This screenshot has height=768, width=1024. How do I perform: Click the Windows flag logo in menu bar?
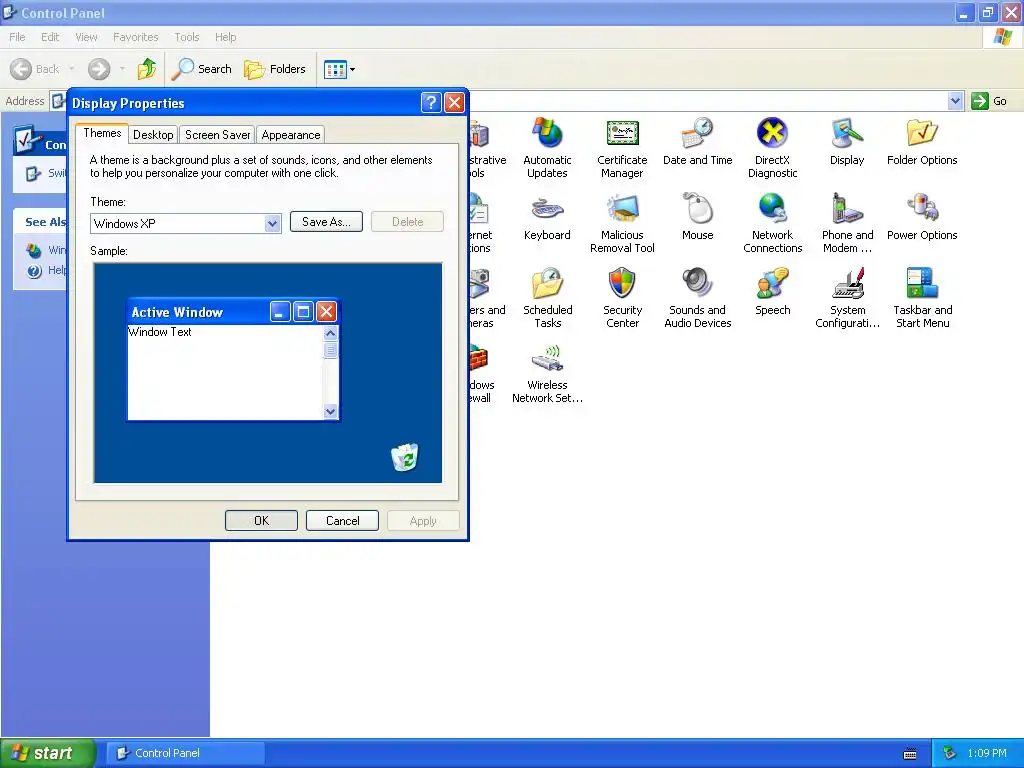point(1002,37)
